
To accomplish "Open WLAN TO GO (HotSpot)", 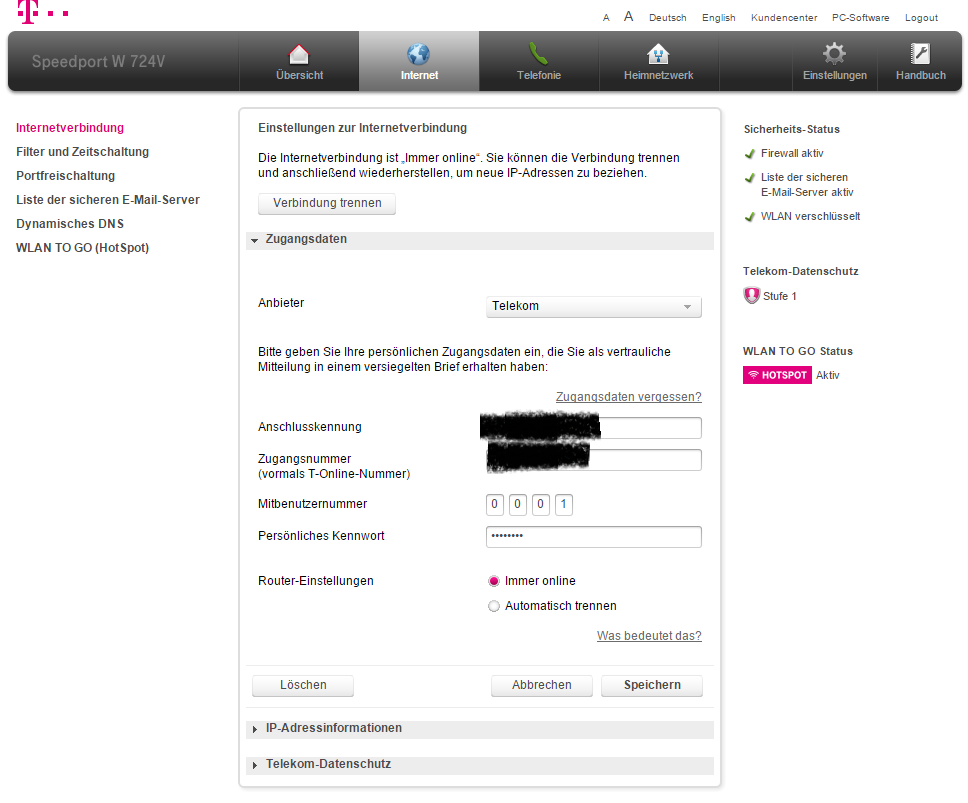I will pyautogui.click(x=83, y=248).
